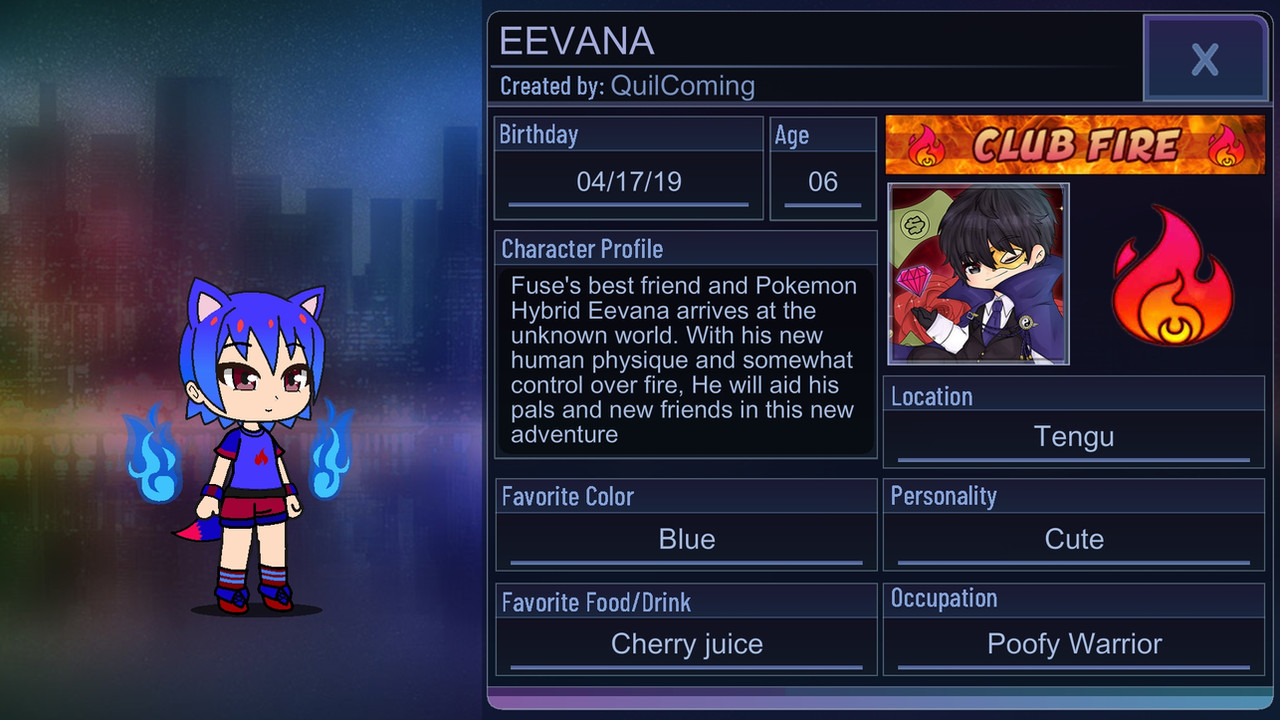Click the flame icon left of Club Fire
Screen dimensions: 1280x720
click(926, 146)
